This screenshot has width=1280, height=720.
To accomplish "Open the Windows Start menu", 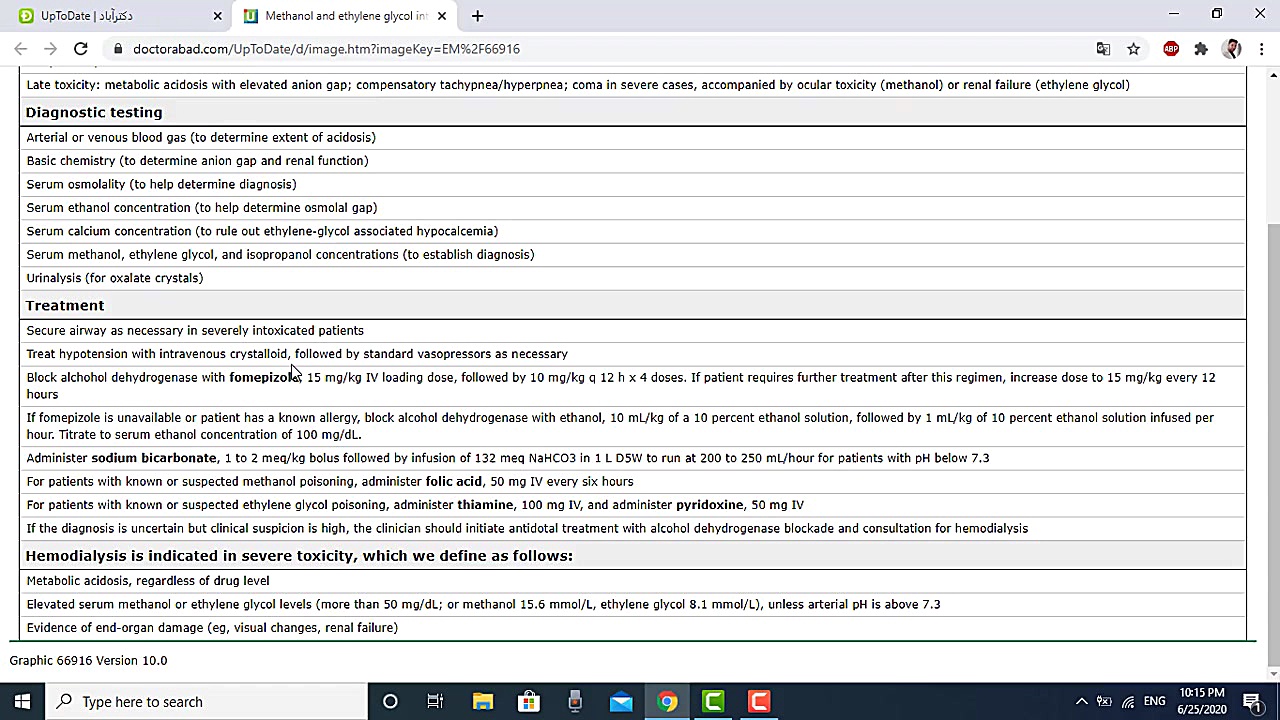I will click(22, 702).
